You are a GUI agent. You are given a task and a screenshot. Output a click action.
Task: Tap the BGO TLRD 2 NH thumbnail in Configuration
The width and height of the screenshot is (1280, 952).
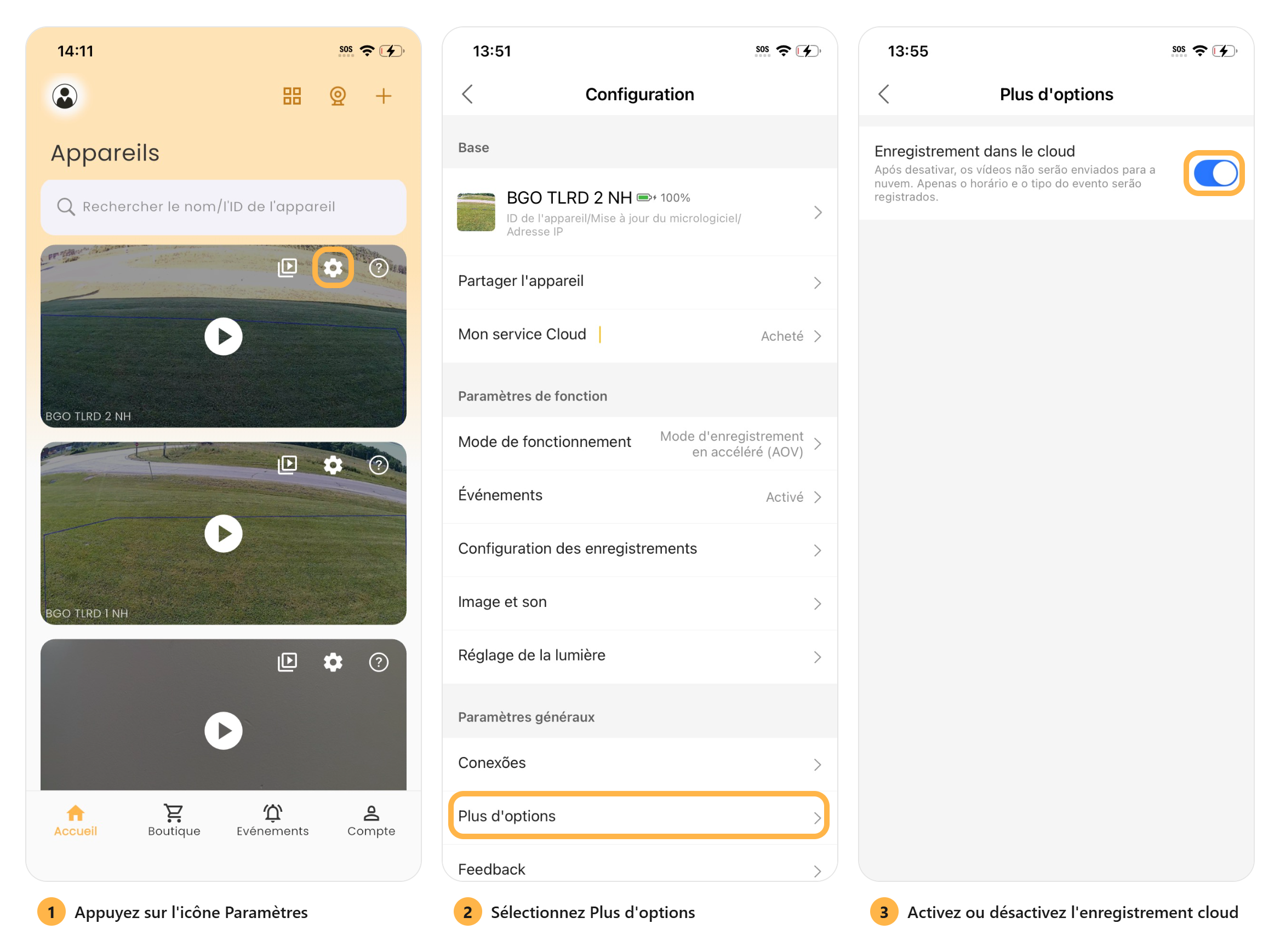[x=476, y=212]
